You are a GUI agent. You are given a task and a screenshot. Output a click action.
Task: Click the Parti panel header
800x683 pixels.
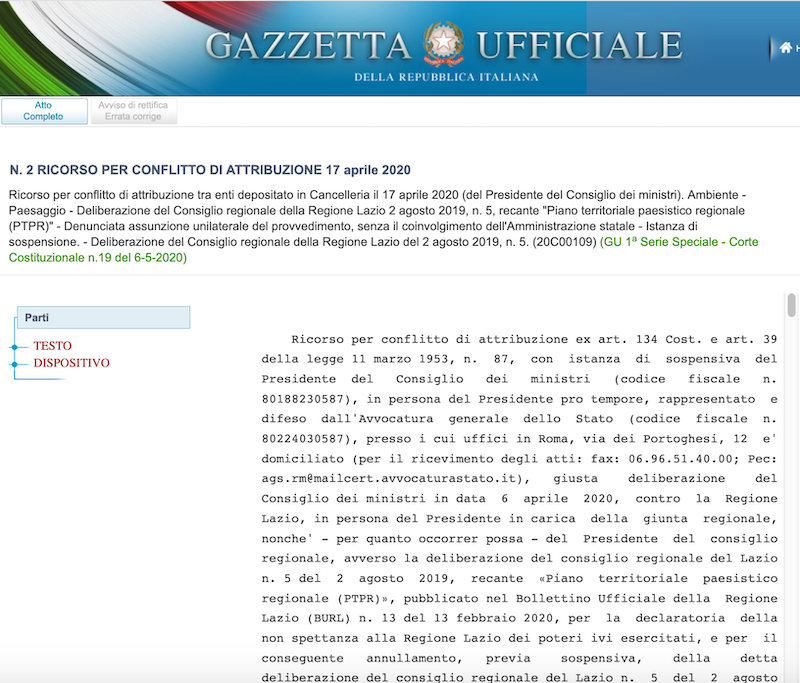tap(104, 317)
